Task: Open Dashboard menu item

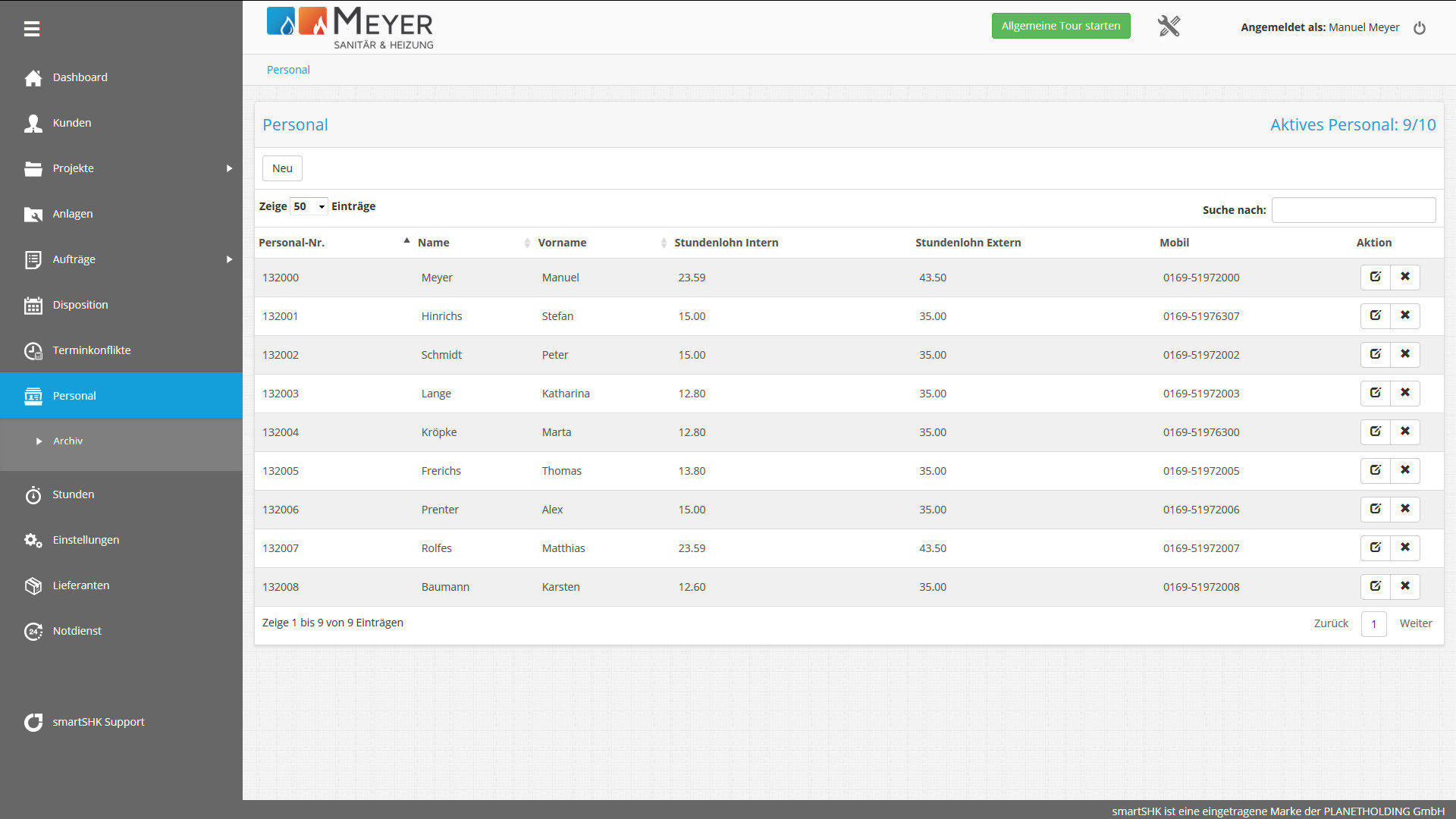Action: pyautogui.click(x=121, y=77)
